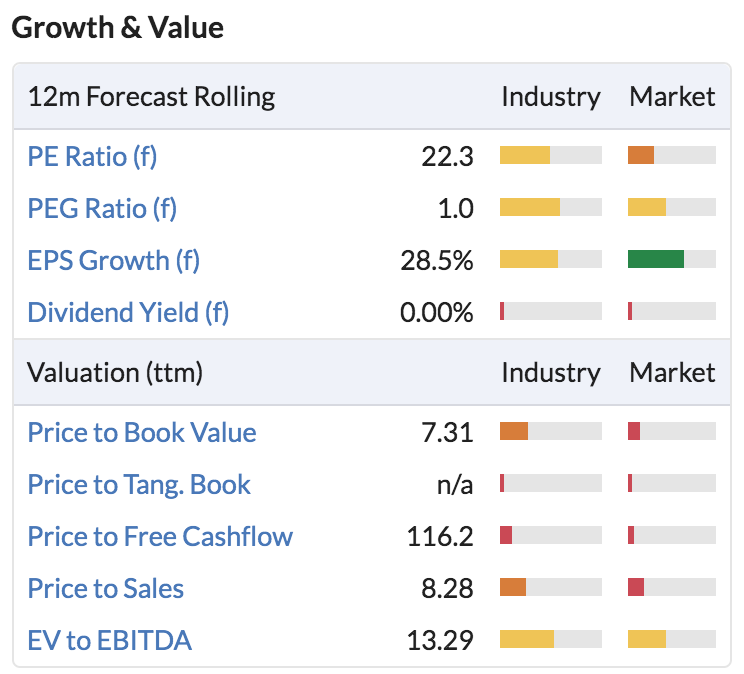Viewport: 744px width, 674px height.
Task: Open the PE Ratio (f) link
Action: pyautogui.click(x=92, y=156)
